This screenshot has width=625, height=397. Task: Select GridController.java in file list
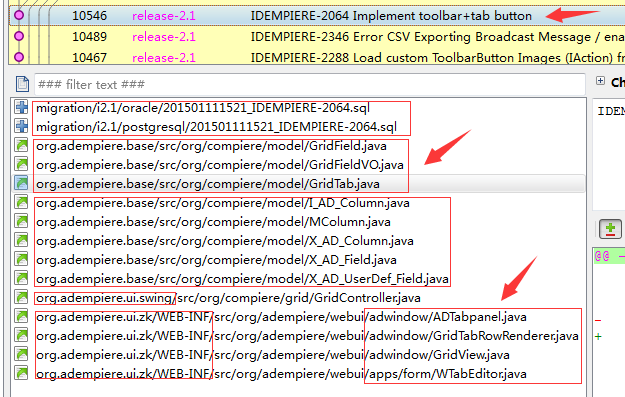click(x=228, y=298)
